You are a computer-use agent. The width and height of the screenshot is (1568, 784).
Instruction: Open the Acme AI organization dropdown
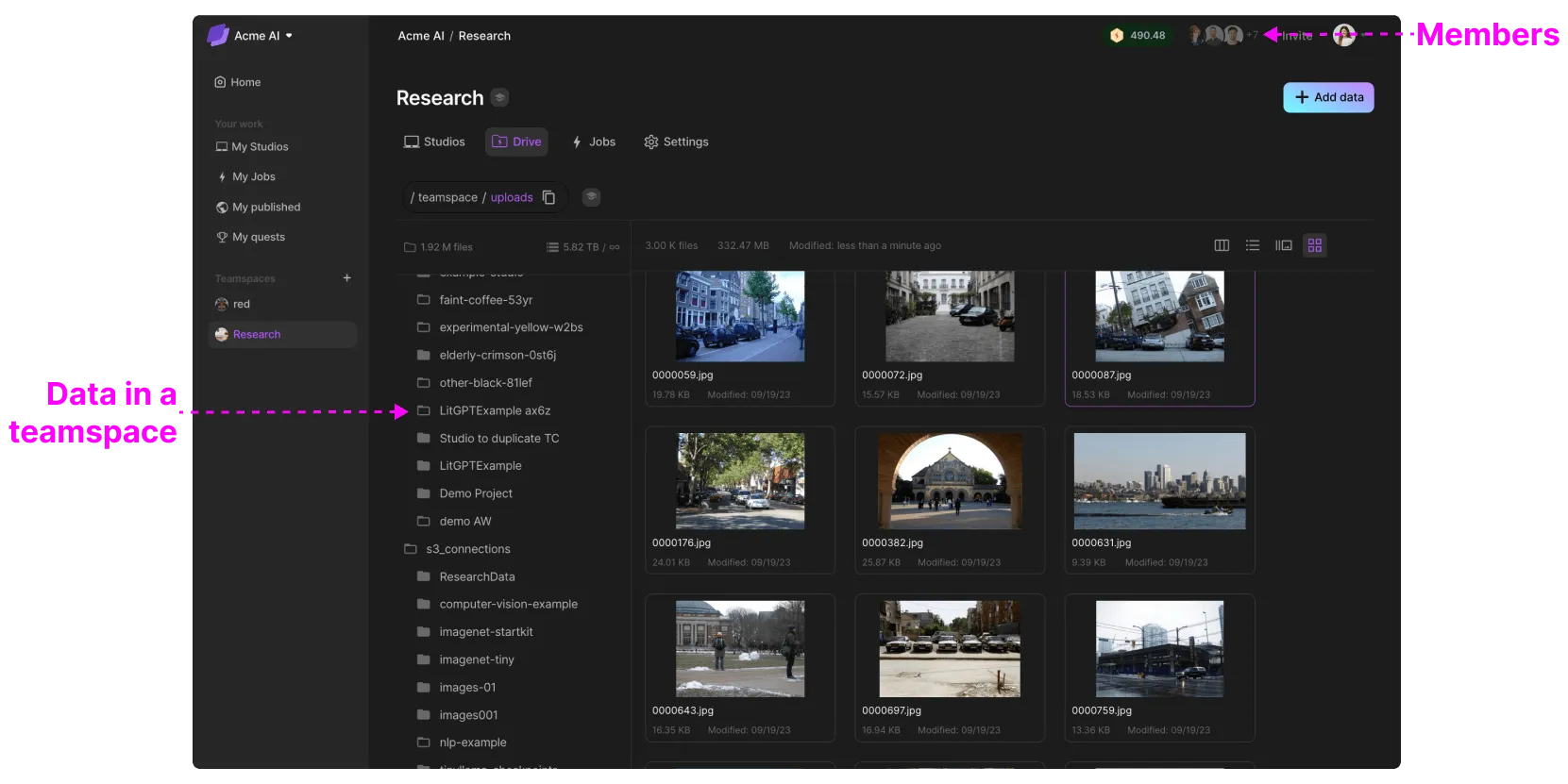263,36
